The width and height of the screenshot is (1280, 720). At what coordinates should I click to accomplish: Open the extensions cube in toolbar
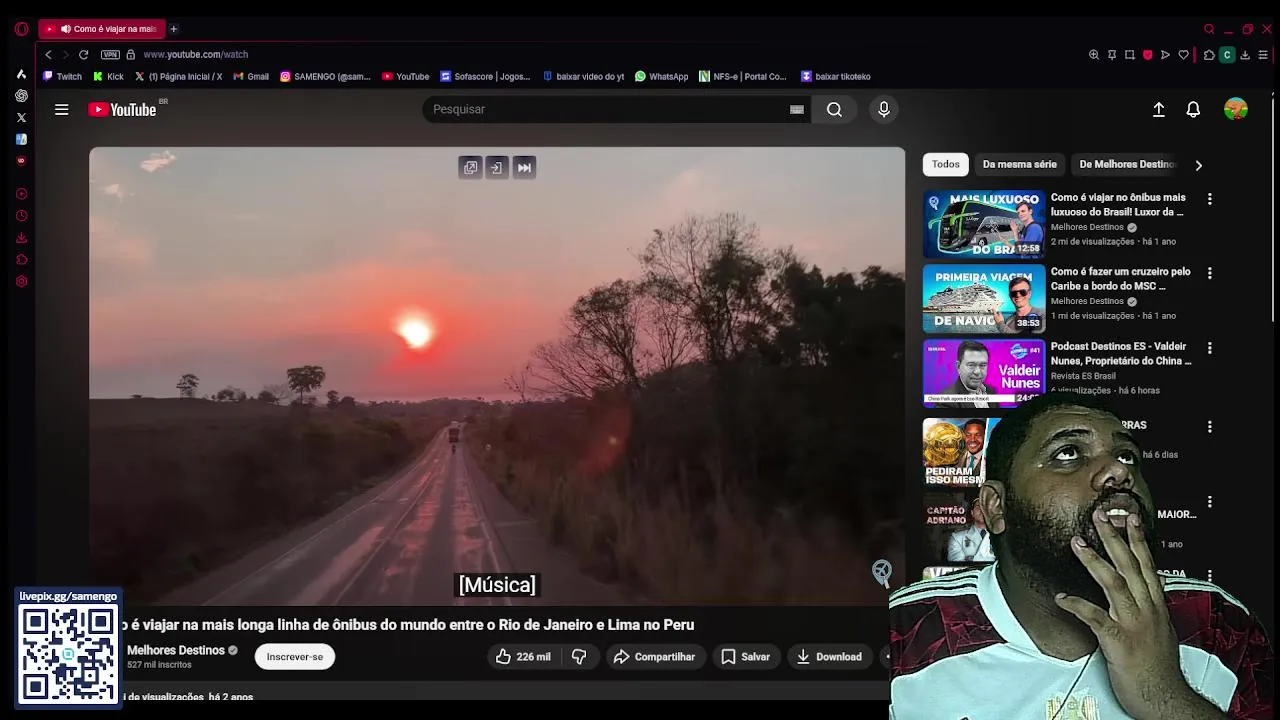point(1209,55)
